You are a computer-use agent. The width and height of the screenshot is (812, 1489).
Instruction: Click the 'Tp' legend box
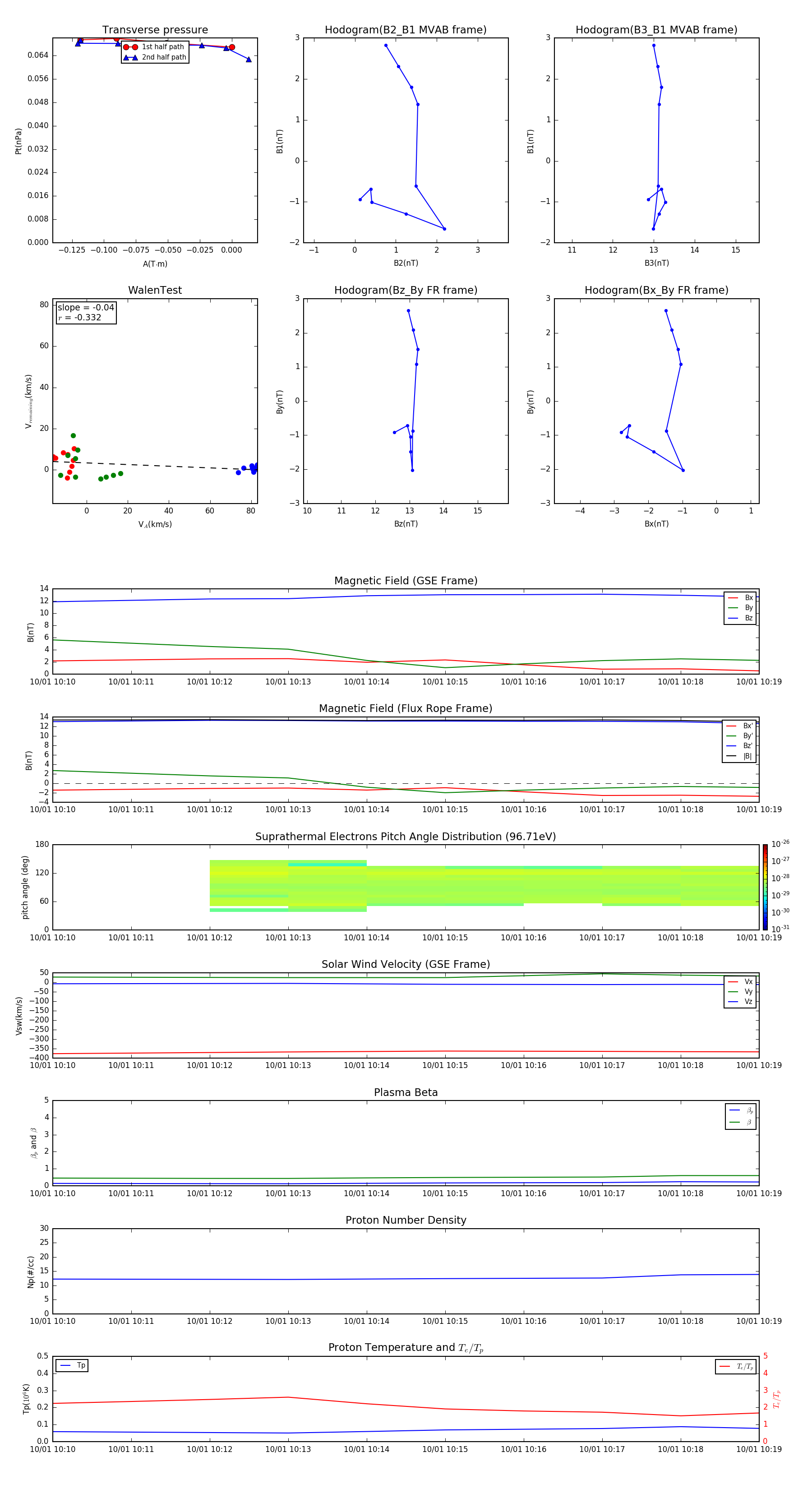[72, 1366]
